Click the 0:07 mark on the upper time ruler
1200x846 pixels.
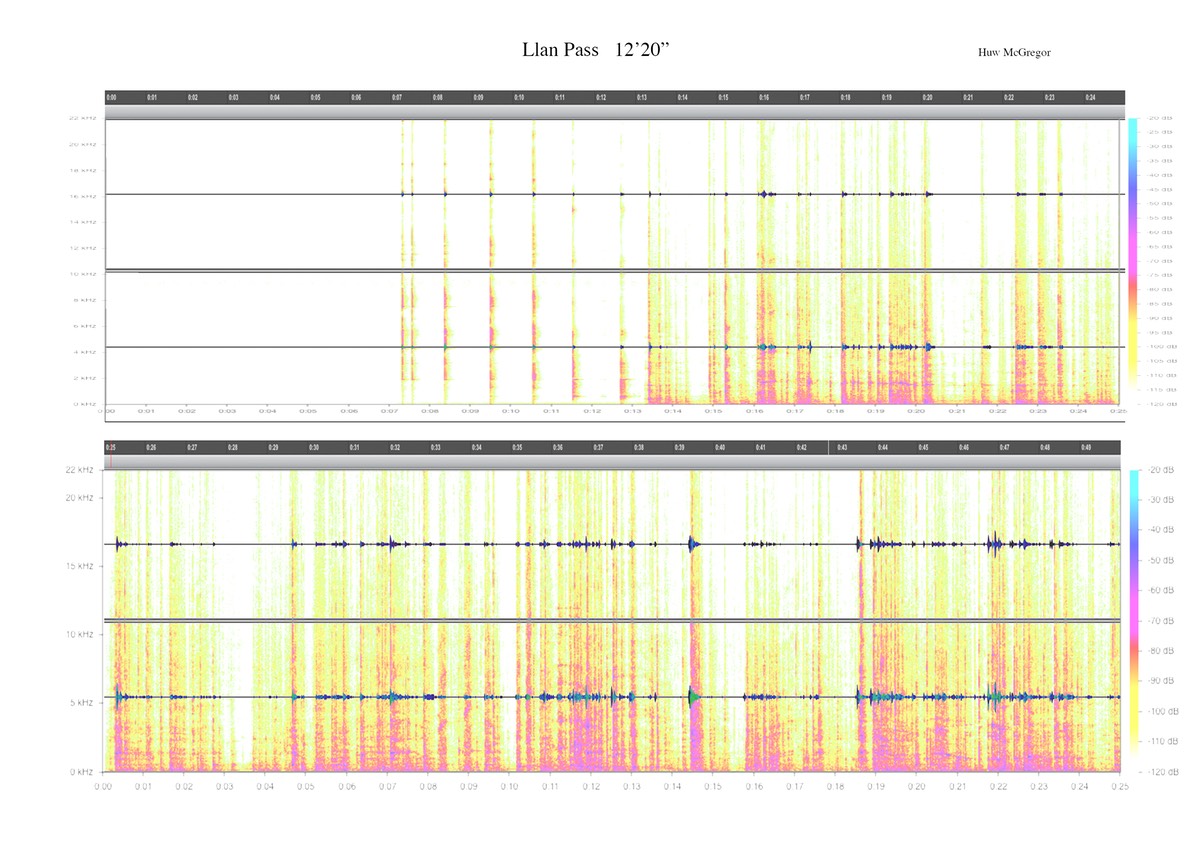397,98
